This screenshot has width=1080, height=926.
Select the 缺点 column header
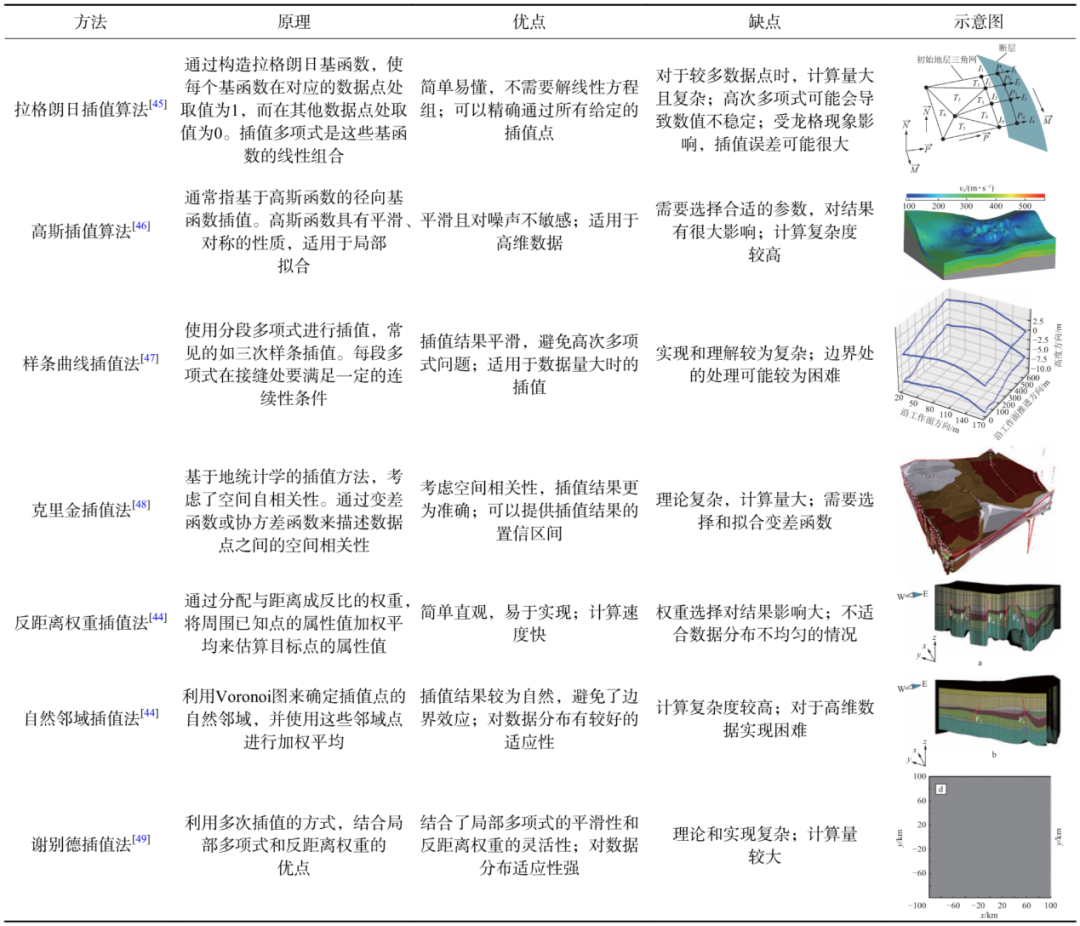pyautogui.click(x=764, y=22)
